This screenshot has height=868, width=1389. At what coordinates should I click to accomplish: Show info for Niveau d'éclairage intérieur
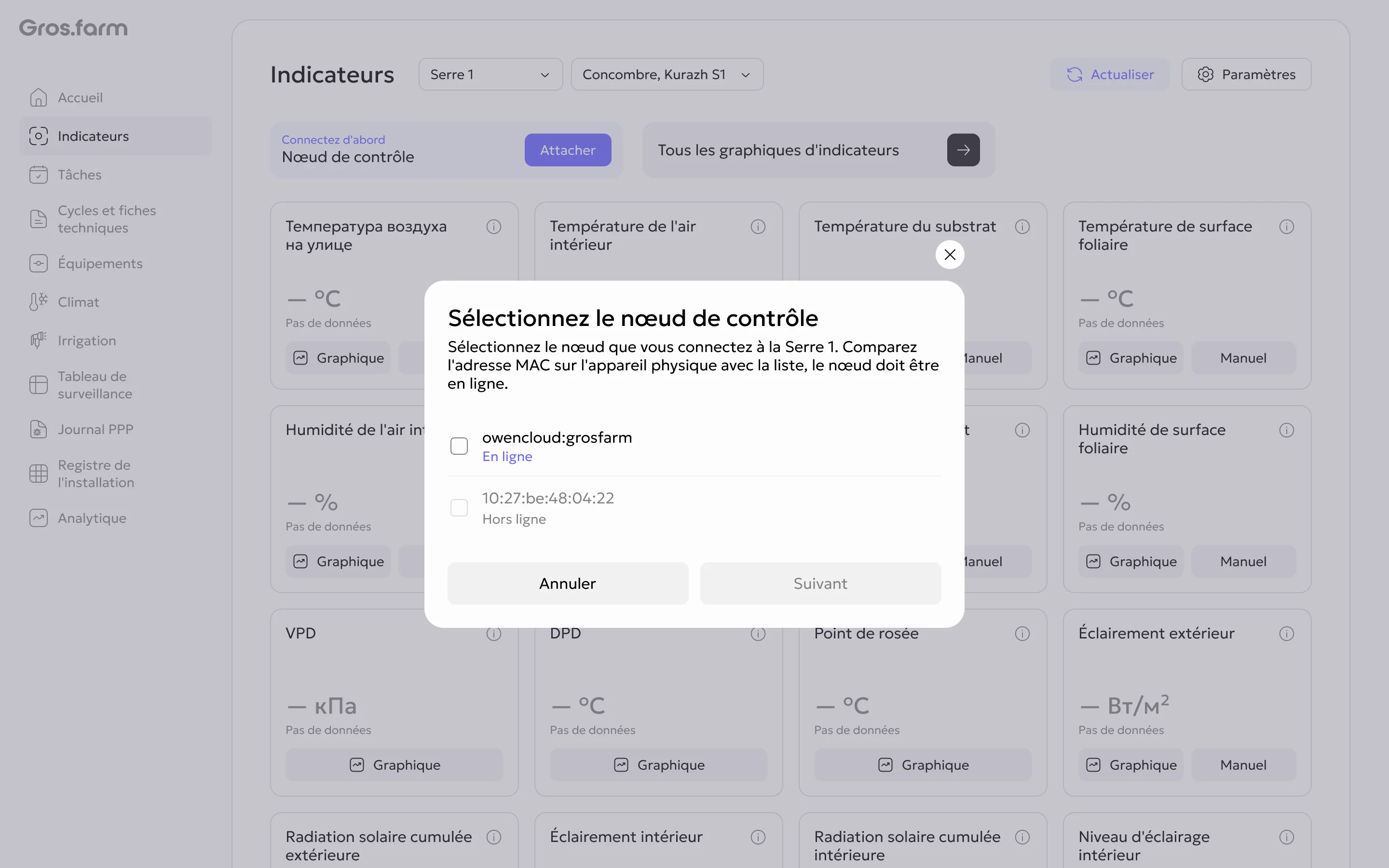(1286, 837)
